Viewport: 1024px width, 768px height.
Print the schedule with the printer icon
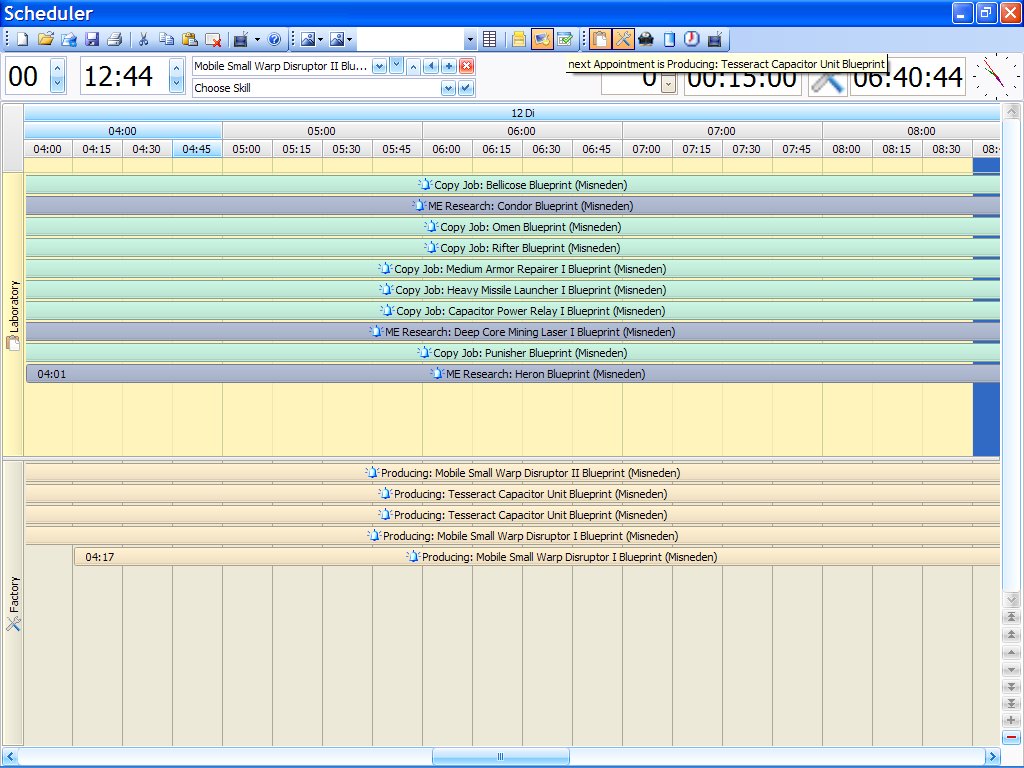[115, 40]
